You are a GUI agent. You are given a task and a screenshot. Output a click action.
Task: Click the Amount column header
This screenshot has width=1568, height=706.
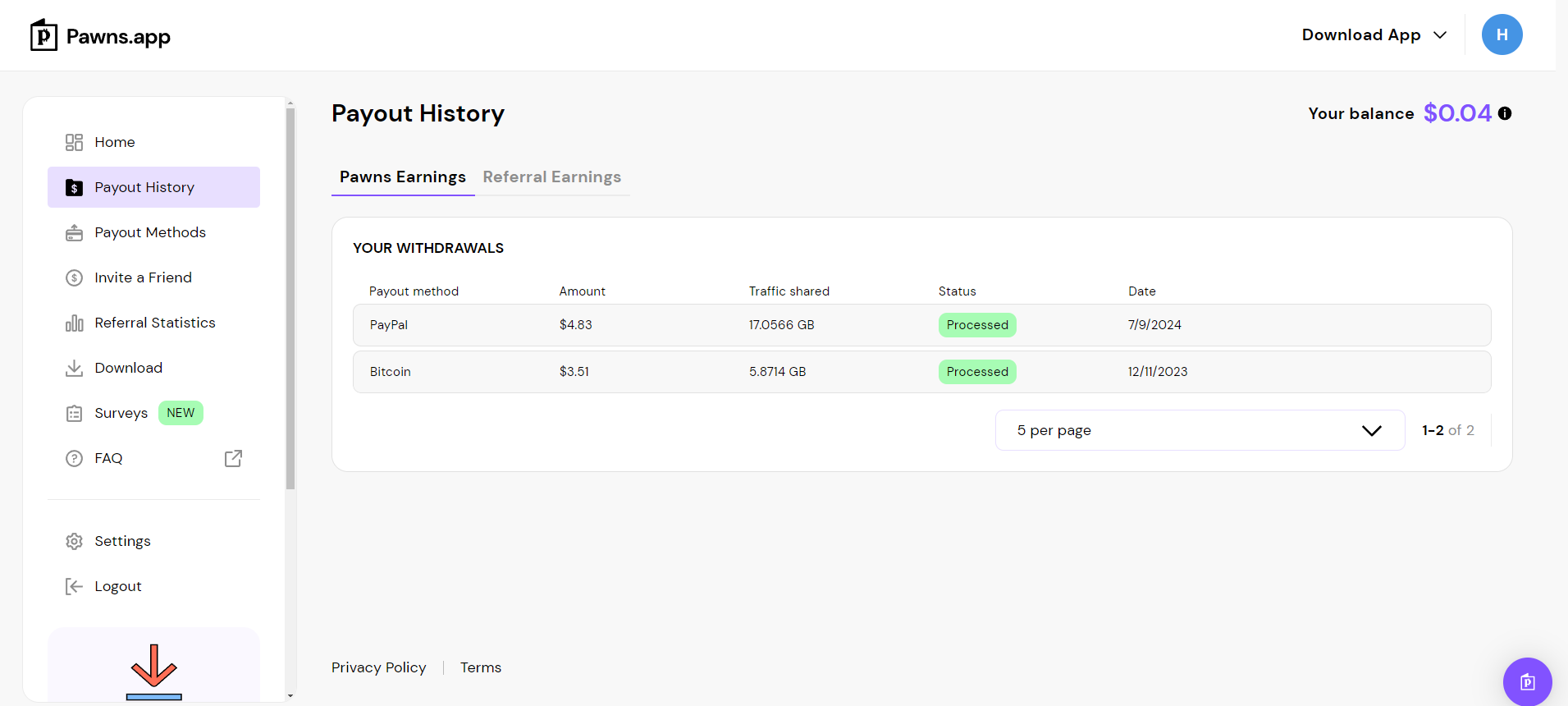coord(583,291)
